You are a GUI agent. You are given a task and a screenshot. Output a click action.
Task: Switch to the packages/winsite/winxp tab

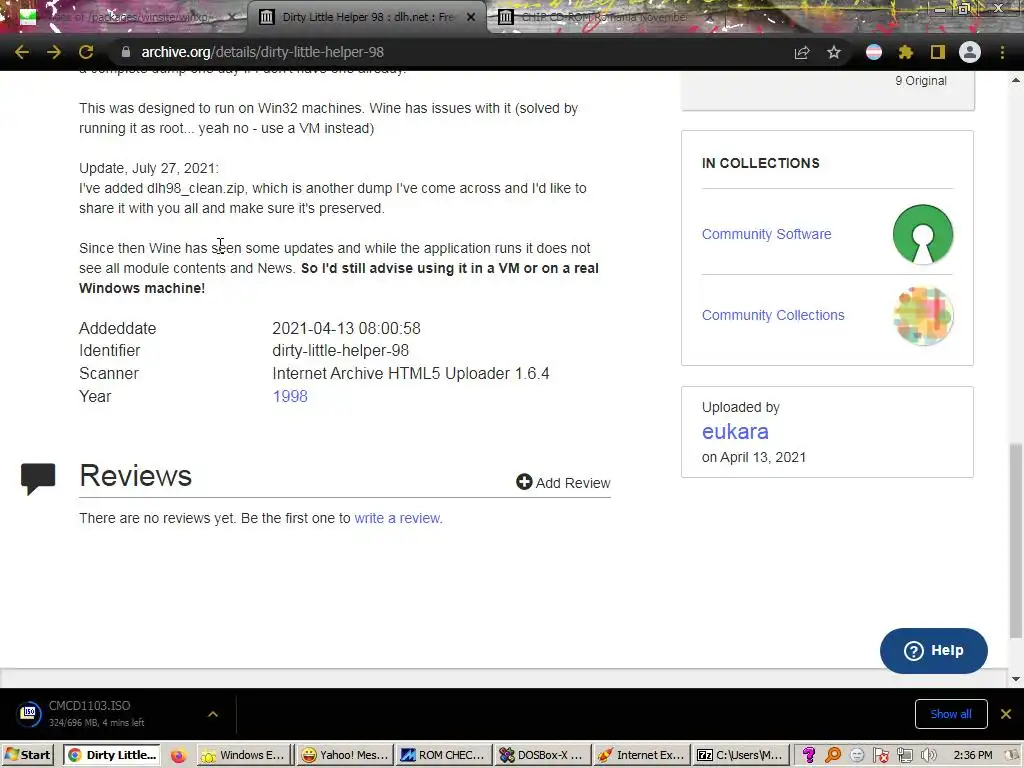131,17
